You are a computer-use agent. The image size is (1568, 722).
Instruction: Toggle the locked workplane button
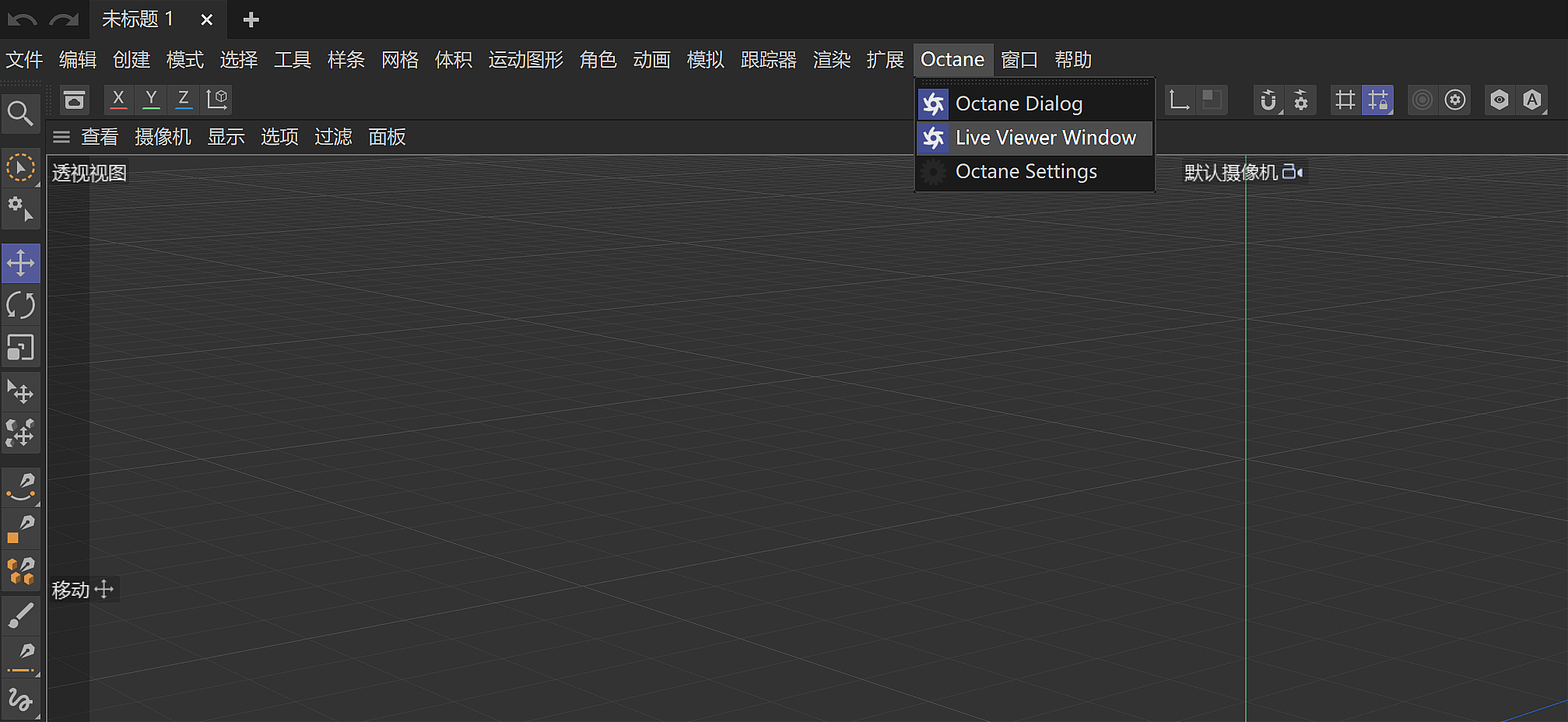1377,100
